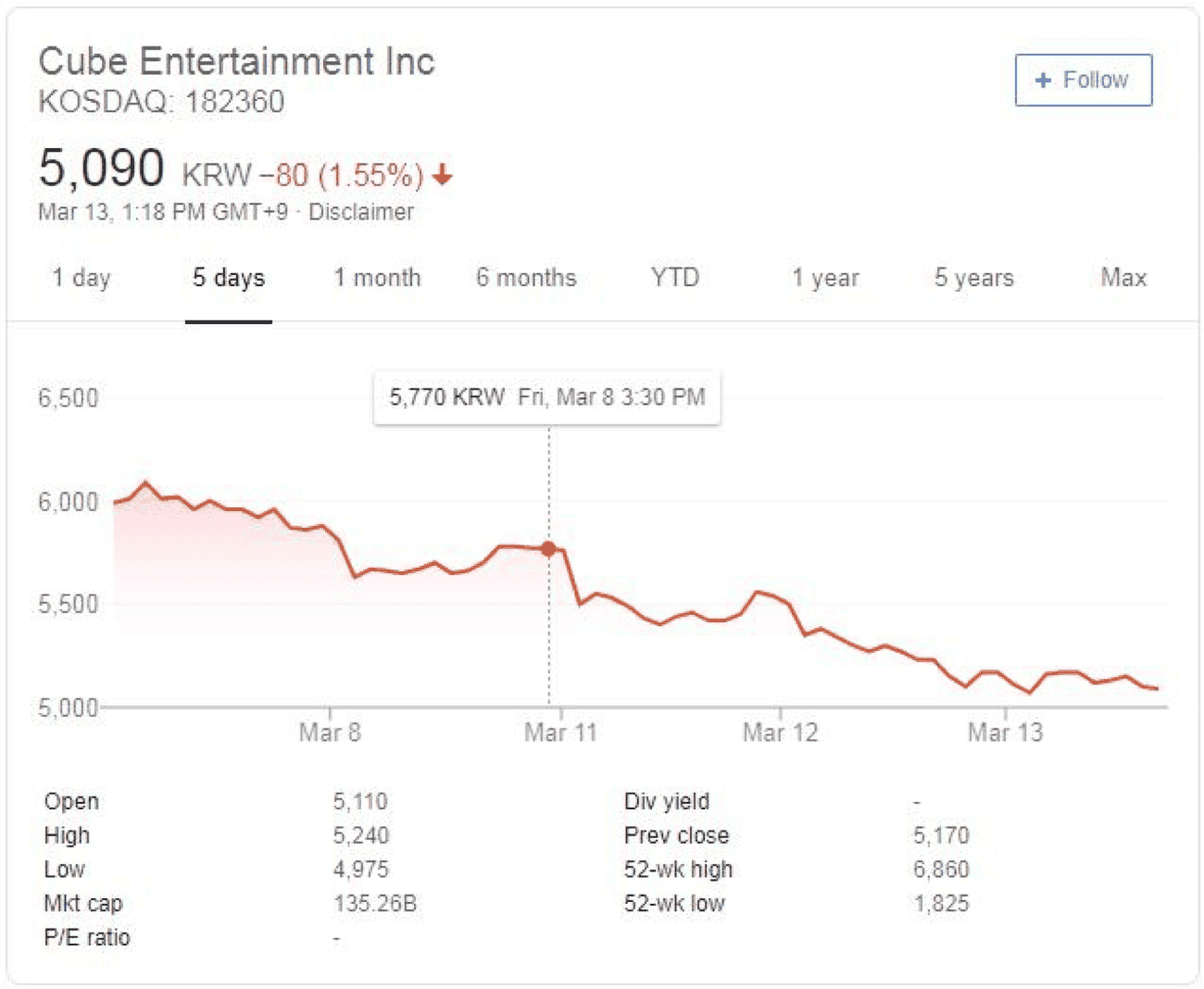Click the Mar 12 axis label

coord(781,733)
